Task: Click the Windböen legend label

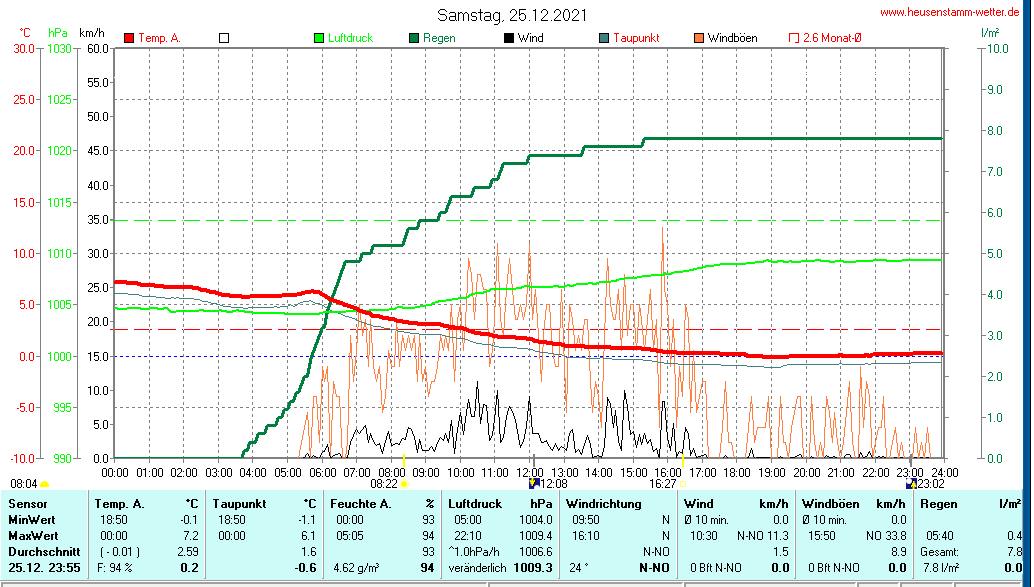Action: pyautogui.click(x=733, y=38)
